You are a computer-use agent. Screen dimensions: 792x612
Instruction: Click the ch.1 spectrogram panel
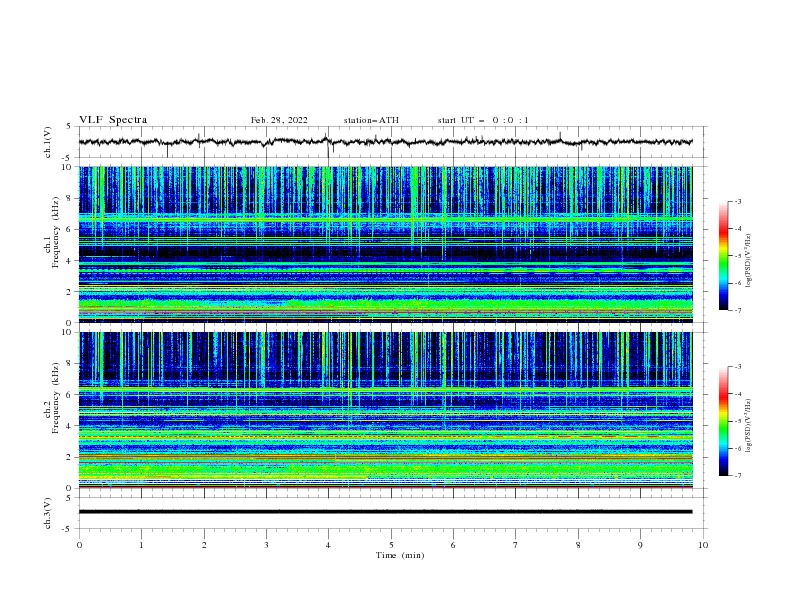coord(385,244)
